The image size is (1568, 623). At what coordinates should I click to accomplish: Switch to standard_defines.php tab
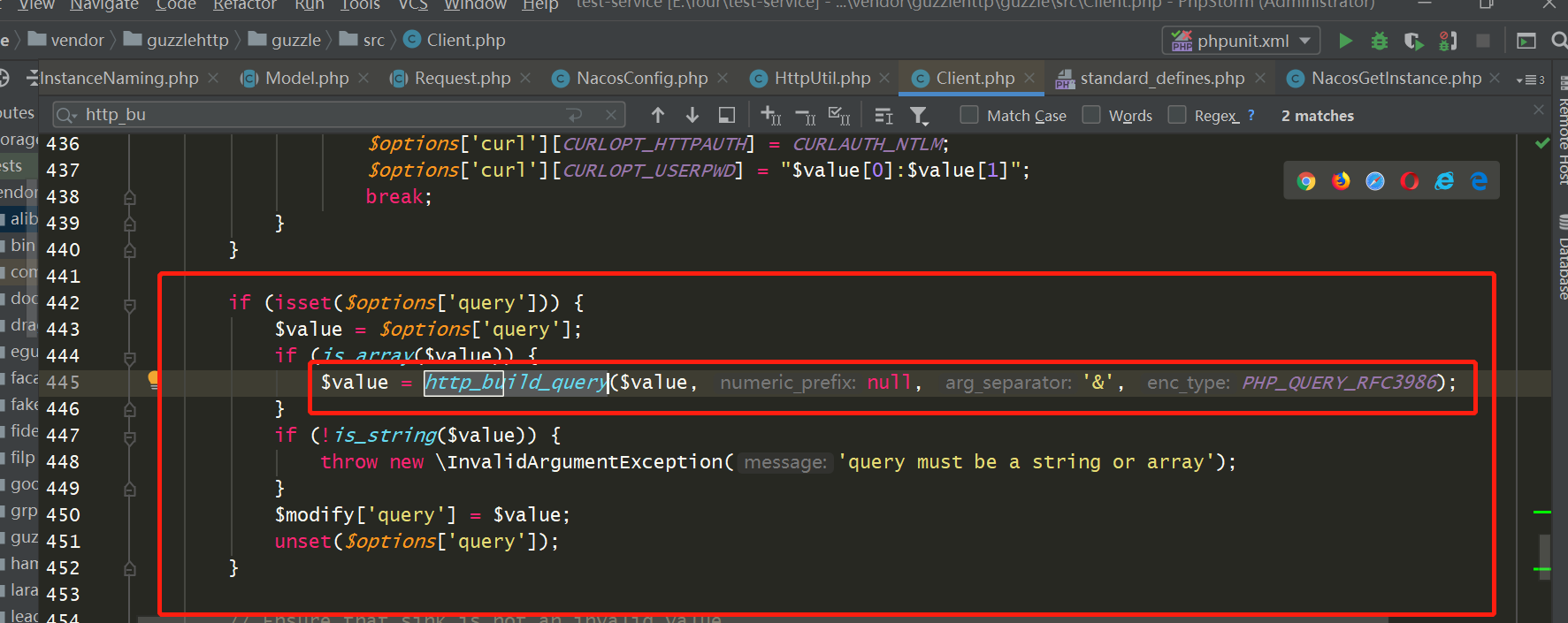point(1162,78)
